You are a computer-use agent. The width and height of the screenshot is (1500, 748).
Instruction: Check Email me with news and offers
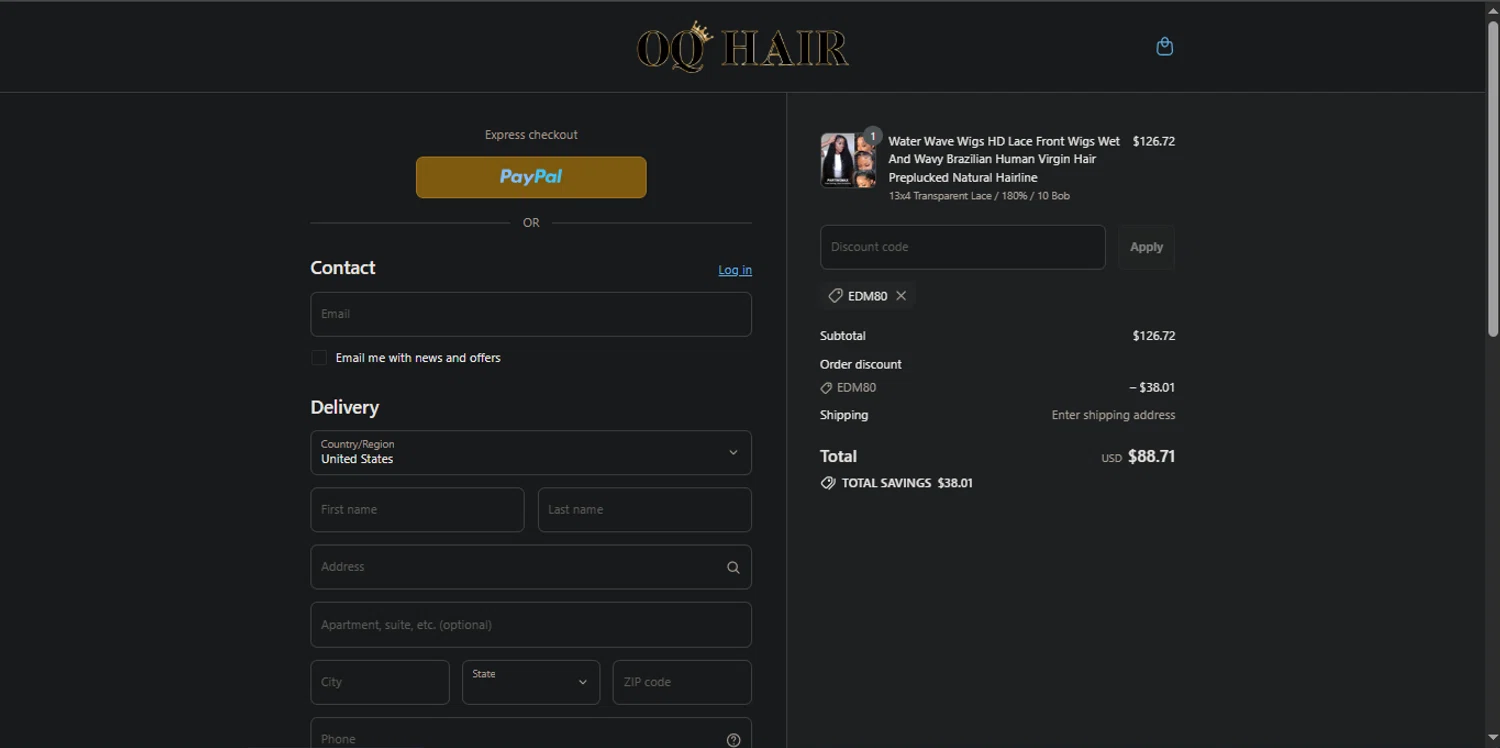click(319, 358)
